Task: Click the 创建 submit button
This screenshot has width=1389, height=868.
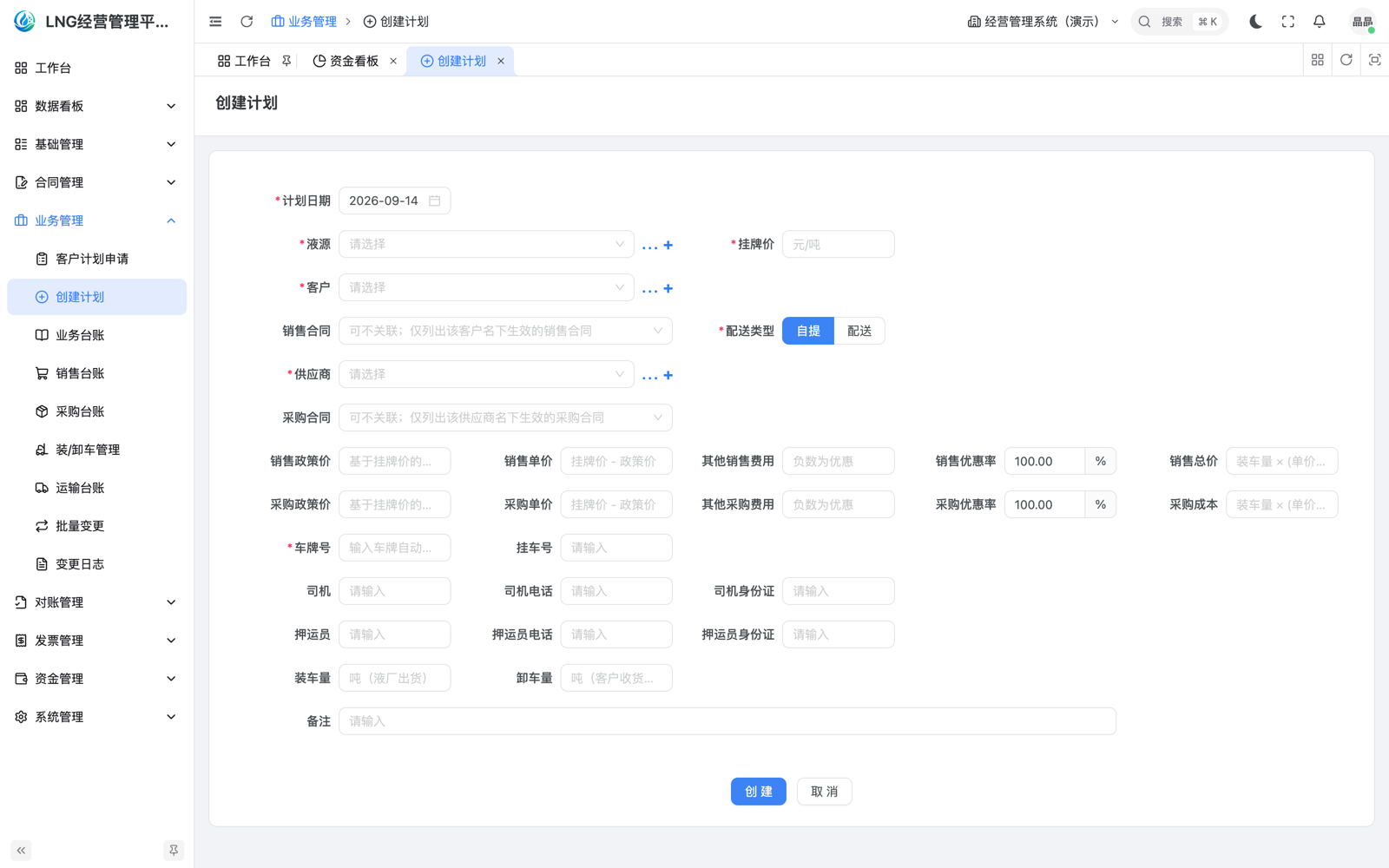Action: tap(758, 792)
